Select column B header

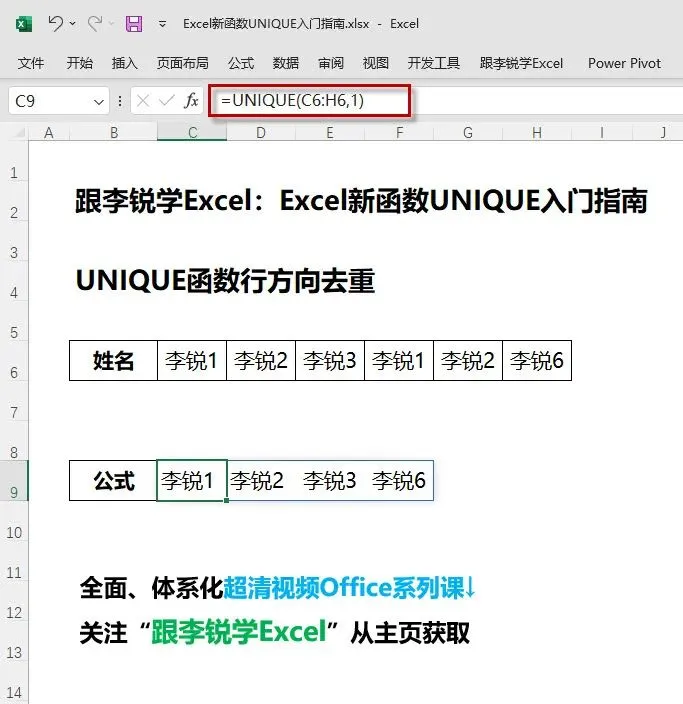pos(114,133)
